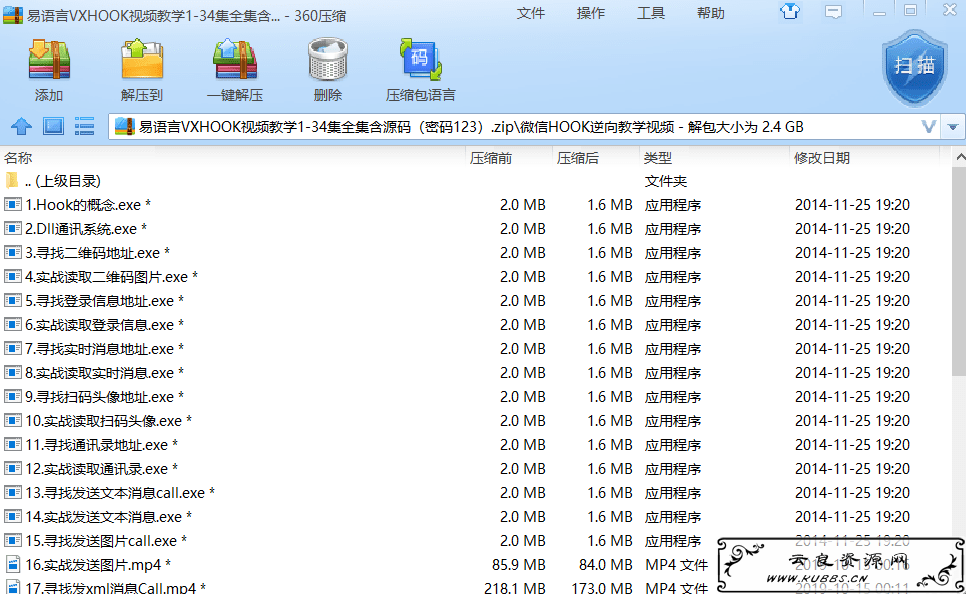Viewport: 966px width, 594px height.
Task: Sort by 类型 column header
Action: tap(658, 158)
